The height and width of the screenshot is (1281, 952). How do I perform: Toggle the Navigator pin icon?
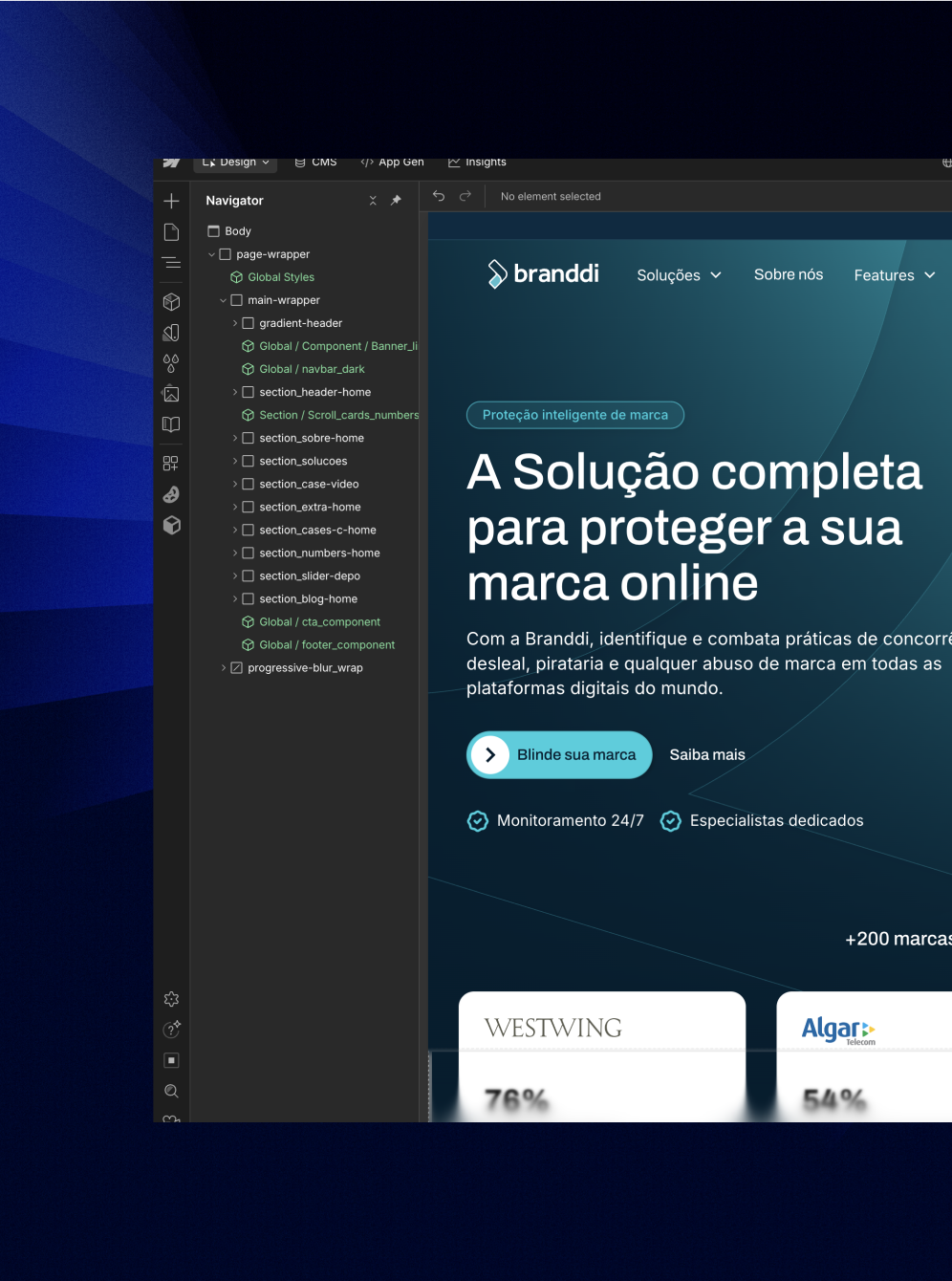coord(396,201)
